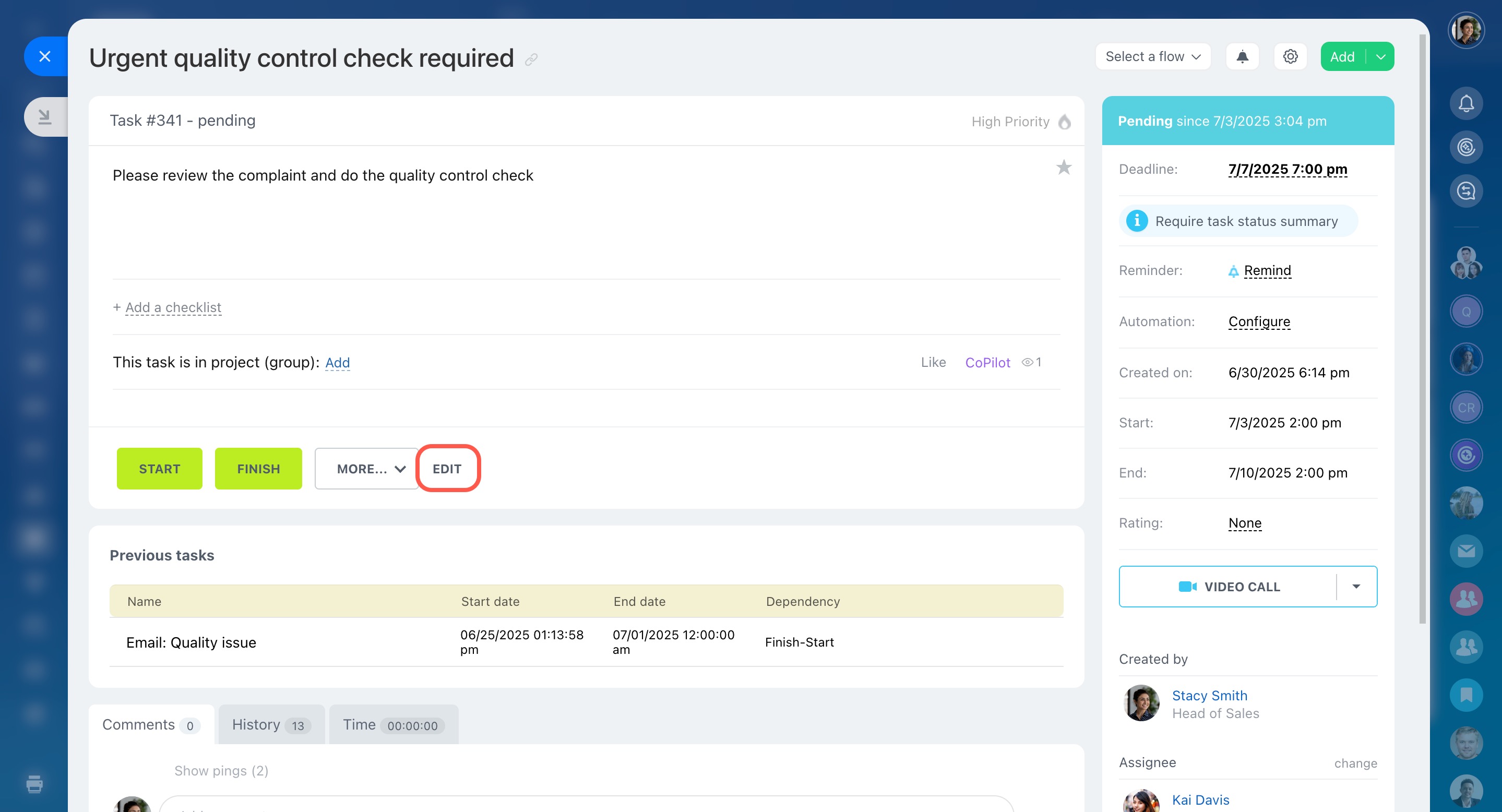Switch to the Time tab
This screenshot has height=812, width=1502.
pos(394,724)
